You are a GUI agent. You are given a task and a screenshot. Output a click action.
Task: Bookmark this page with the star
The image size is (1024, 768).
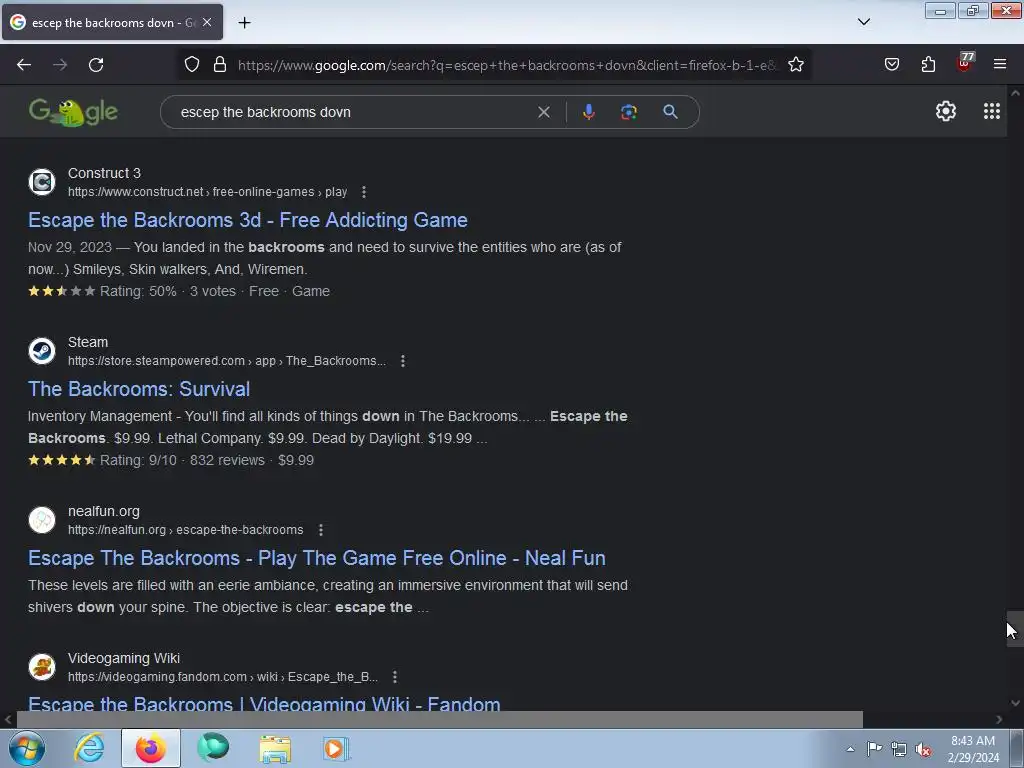tap(795, 65)
